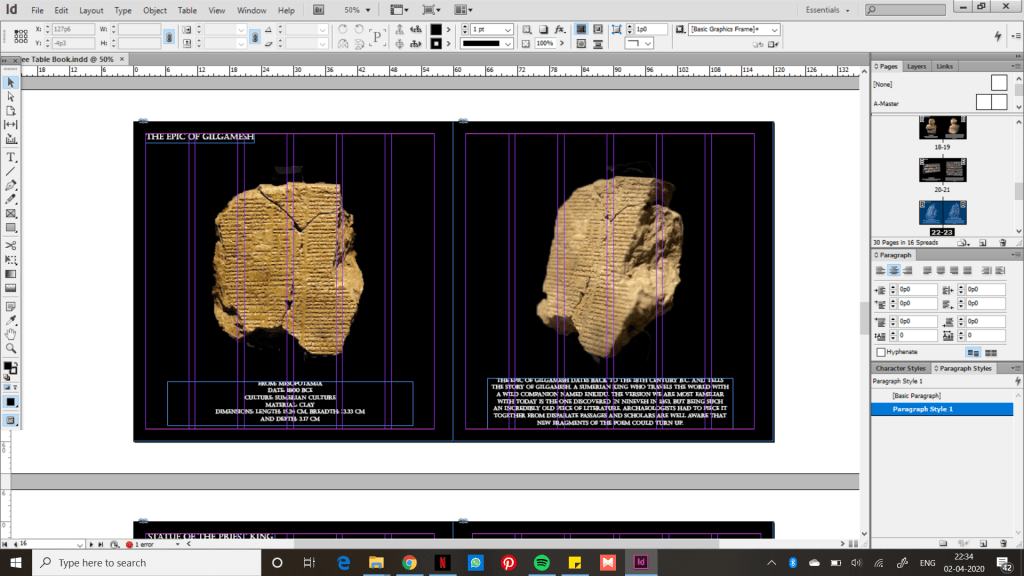Screen dimensions: 1024x576
Task: Toggle constrain proportions for width and height
Action: (169, 36)
